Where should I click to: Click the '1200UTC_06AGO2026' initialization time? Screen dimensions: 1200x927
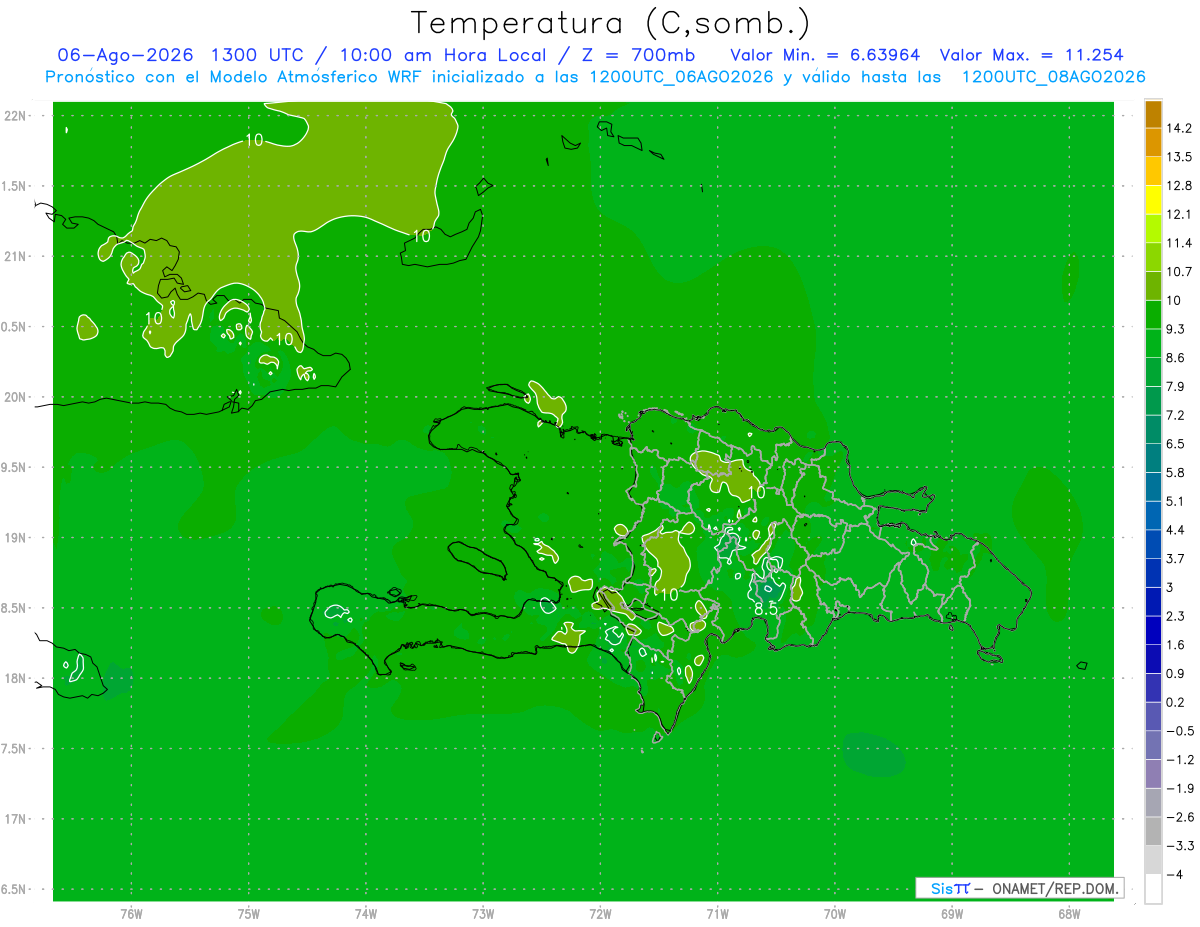(x=682, y=77)
